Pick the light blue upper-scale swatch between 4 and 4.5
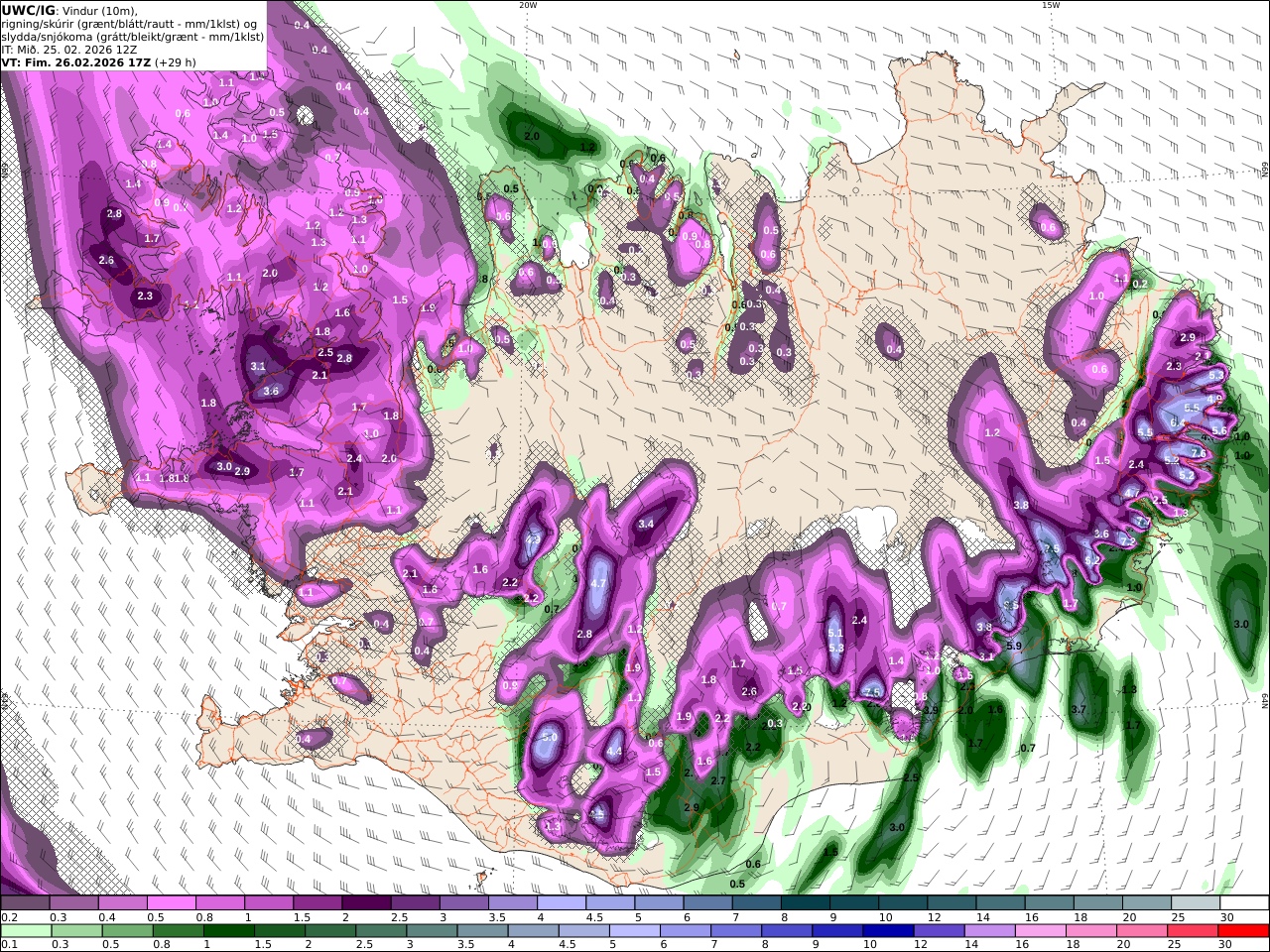1270x952 pixels. [561, 903]
